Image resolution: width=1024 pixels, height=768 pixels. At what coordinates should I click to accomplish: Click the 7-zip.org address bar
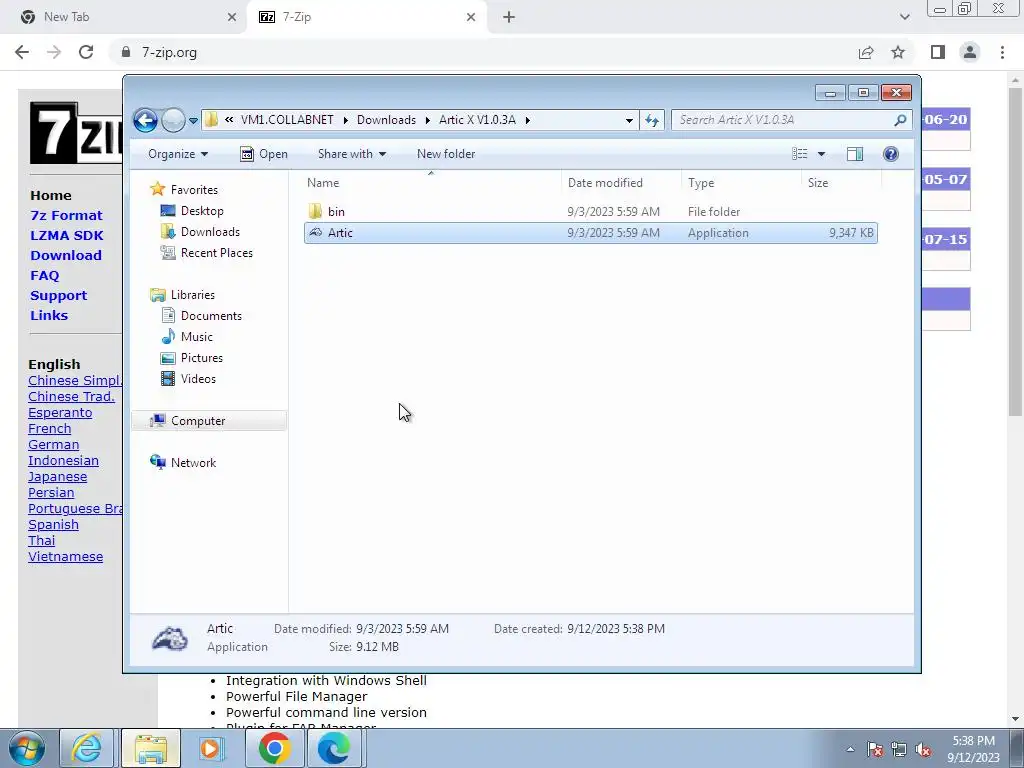click(x=483, y=53)
